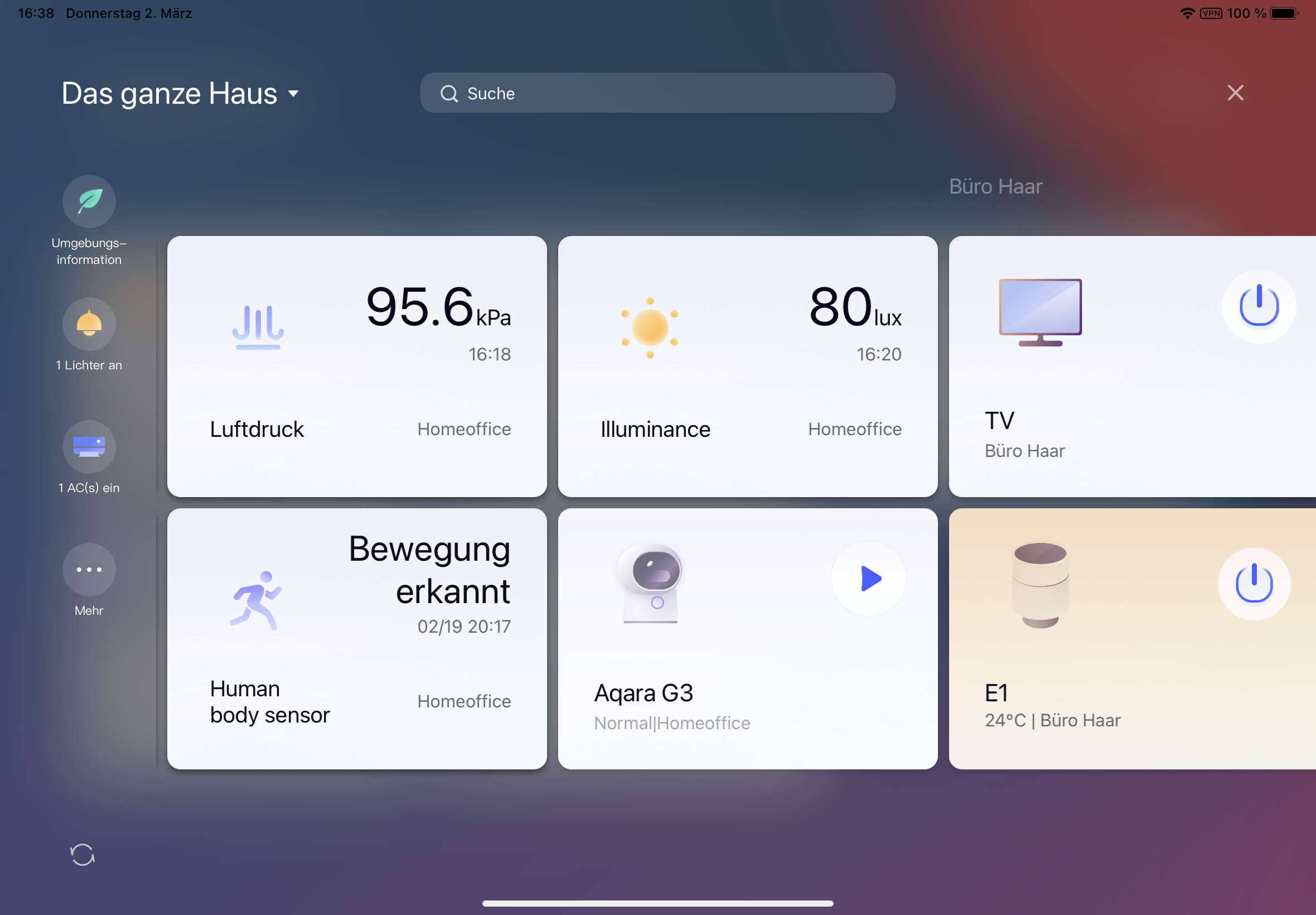
Task: Select the Büro Haar room header
Action: point(995,186)
